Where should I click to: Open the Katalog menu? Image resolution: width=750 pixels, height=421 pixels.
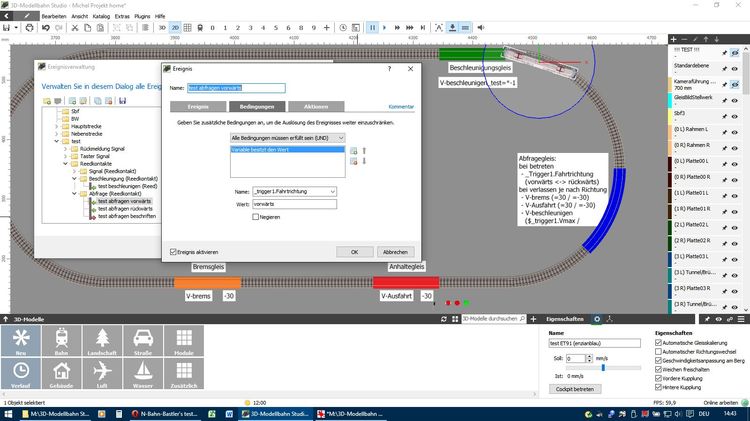[101, 16]
